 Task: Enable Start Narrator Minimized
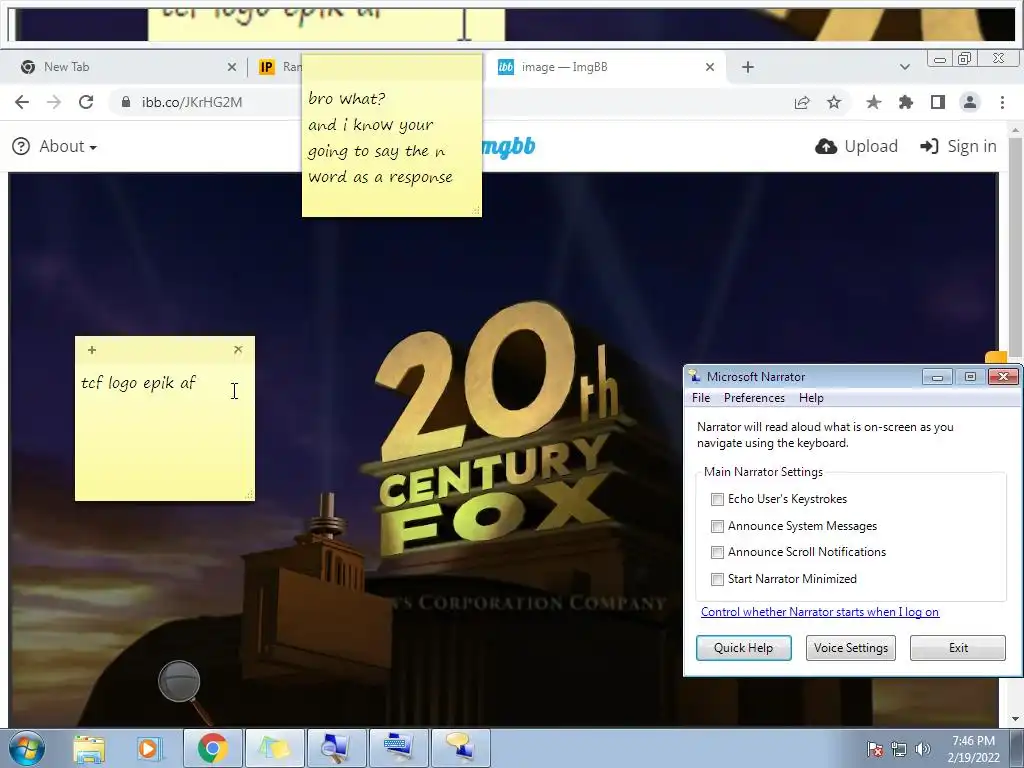click(x=717, y=579)
